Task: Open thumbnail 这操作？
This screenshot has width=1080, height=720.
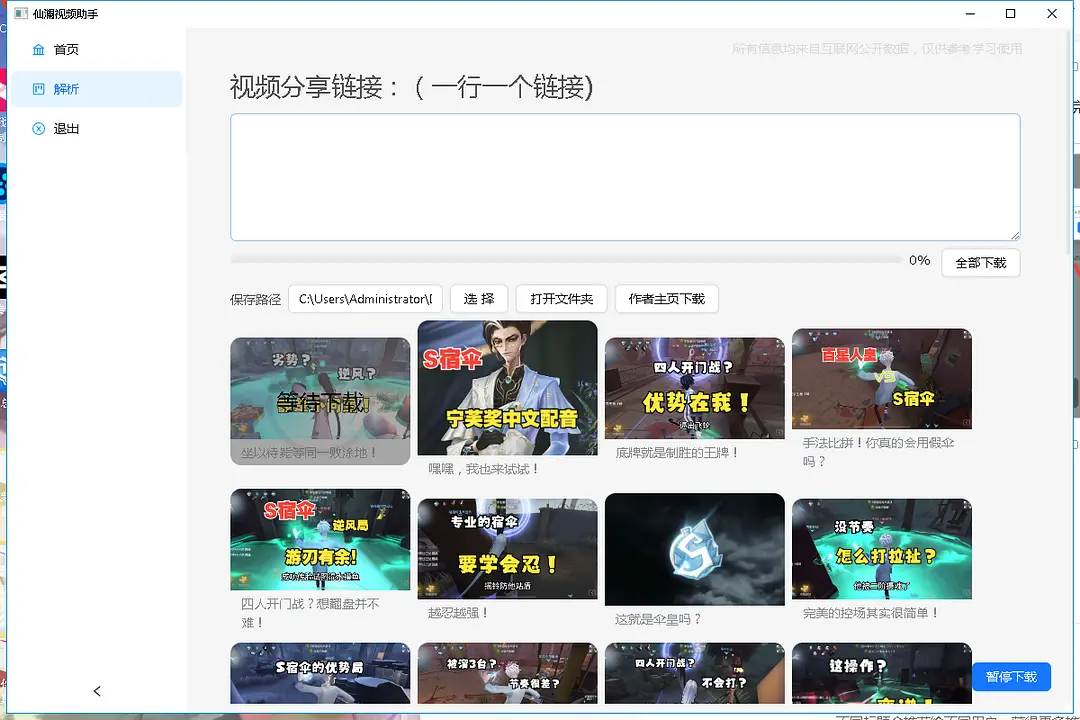Action: 882,673
